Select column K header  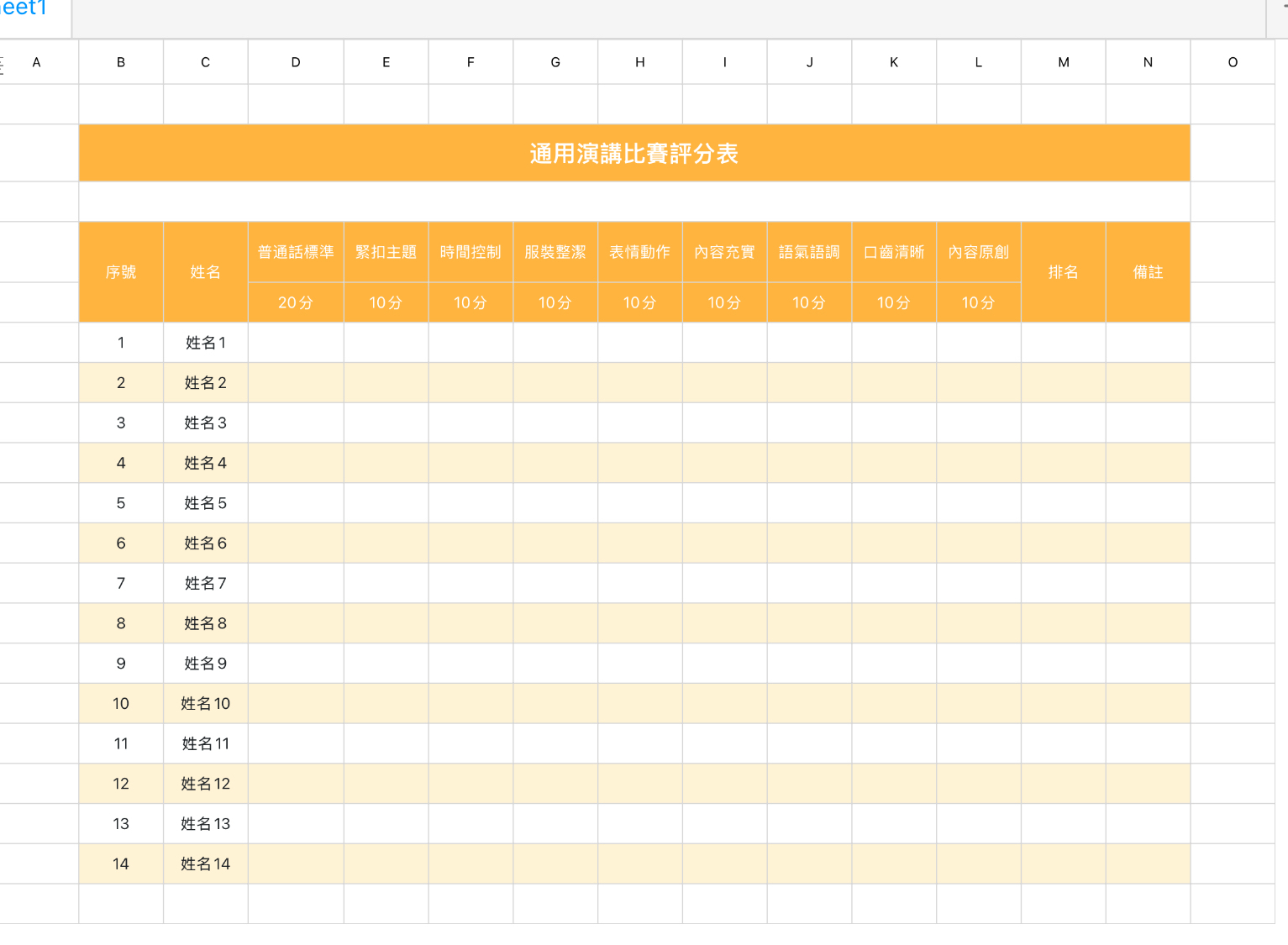pyautogui.click(x=894, y=62)
